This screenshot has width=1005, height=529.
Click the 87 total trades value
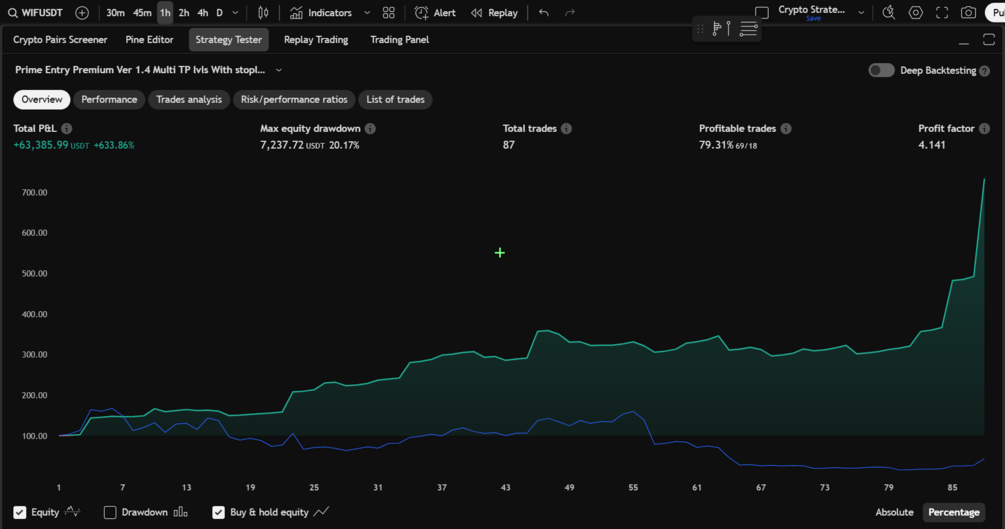[509, 145]
